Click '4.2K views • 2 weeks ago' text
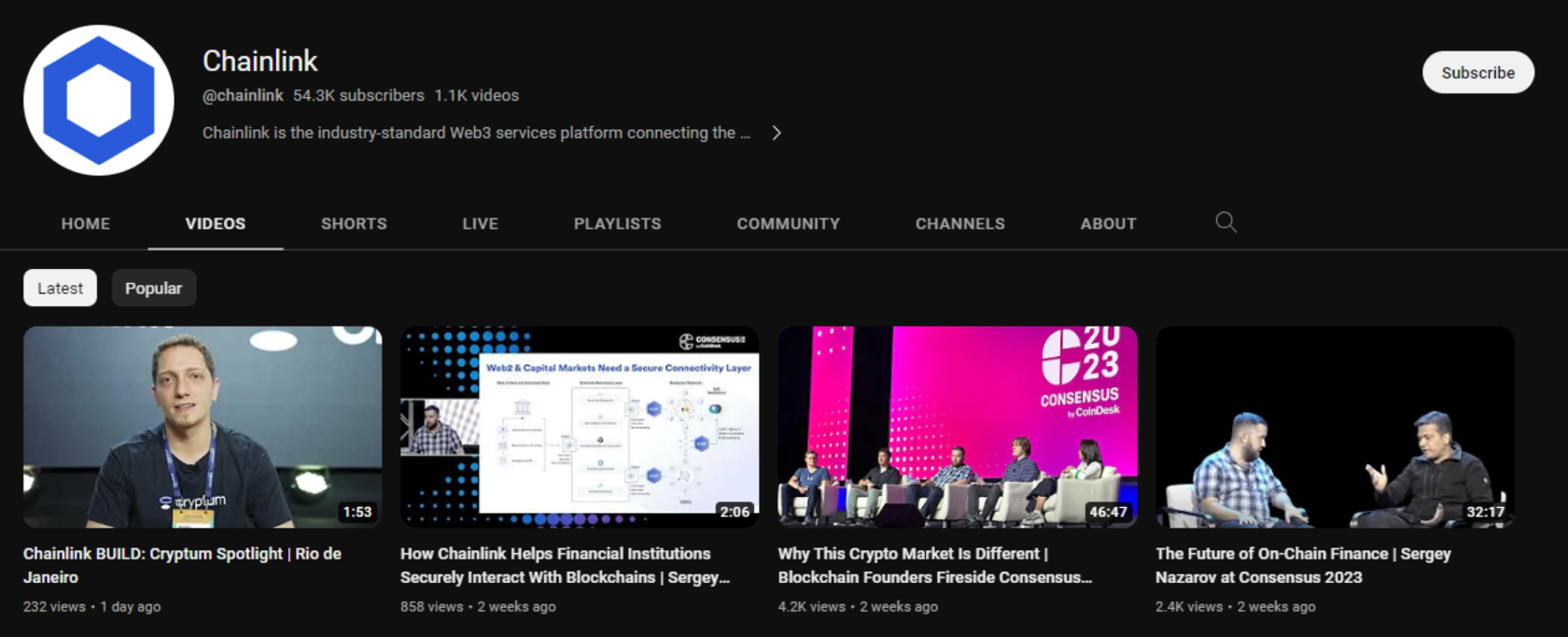The height and width of the screenshot is (637, 1568). 858,606
